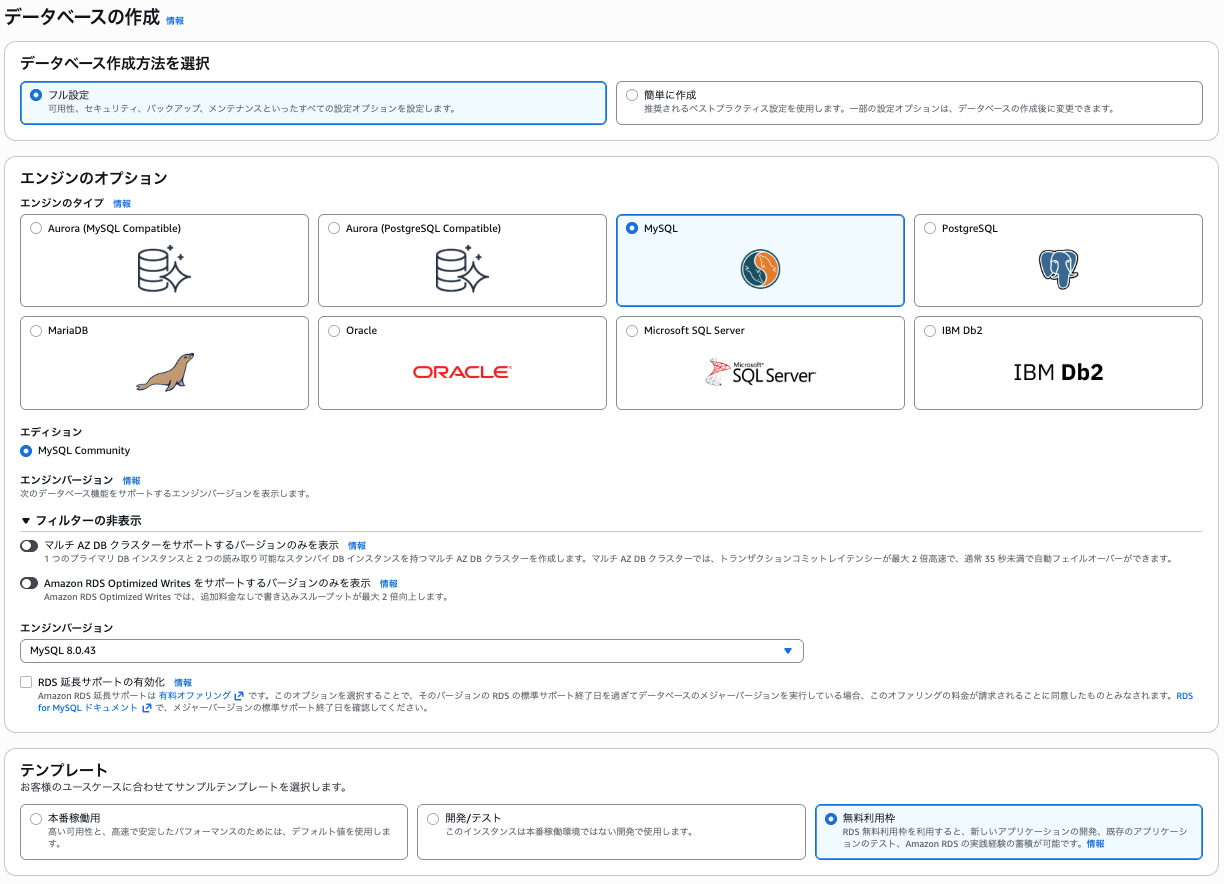Image resolution: width=1224 pixels, height=884 pixels.
Task: Click the PostgreSQL elephant logo
Action: (1058, 269)
